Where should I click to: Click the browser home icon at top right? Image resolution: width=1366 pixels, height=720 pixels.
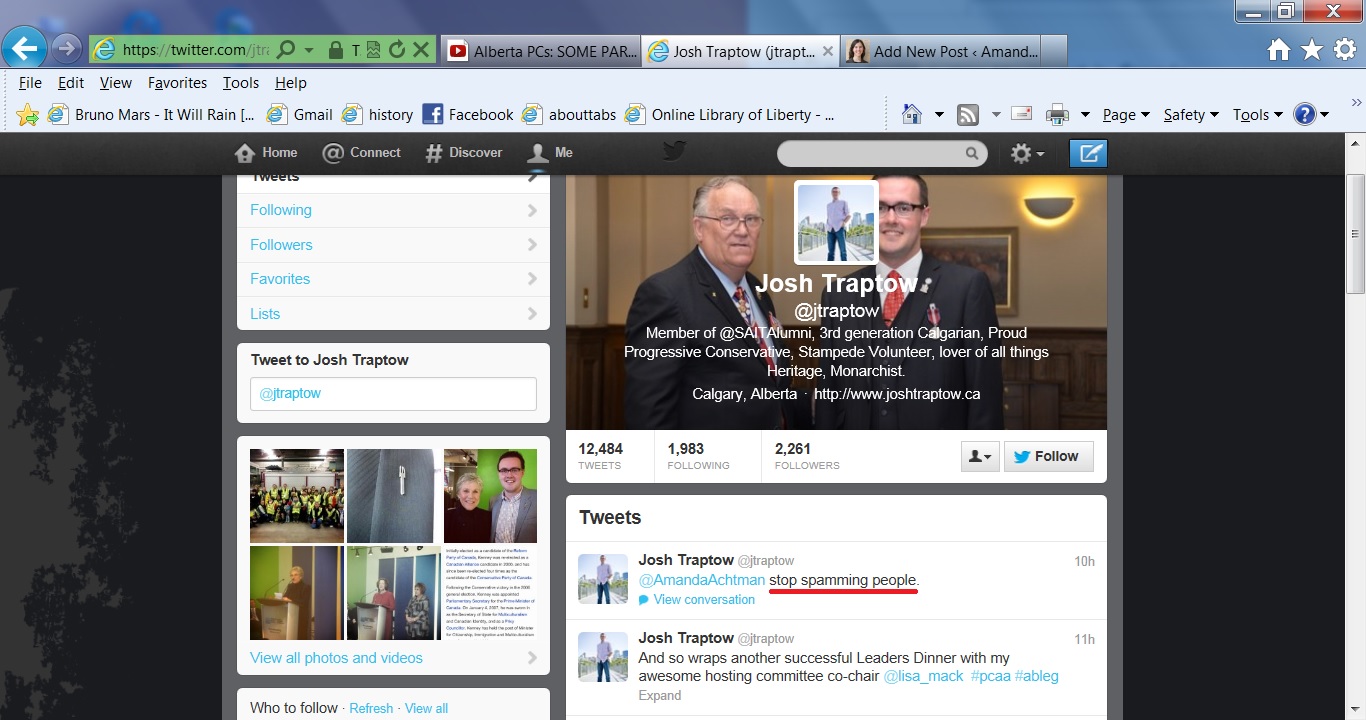pyautogui.click(x=1278, y=50)
